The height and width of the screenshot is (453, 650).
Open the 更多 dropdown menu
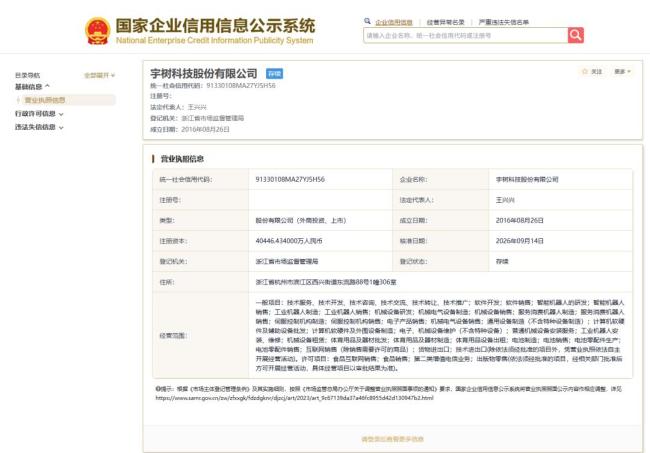(622, 72)
